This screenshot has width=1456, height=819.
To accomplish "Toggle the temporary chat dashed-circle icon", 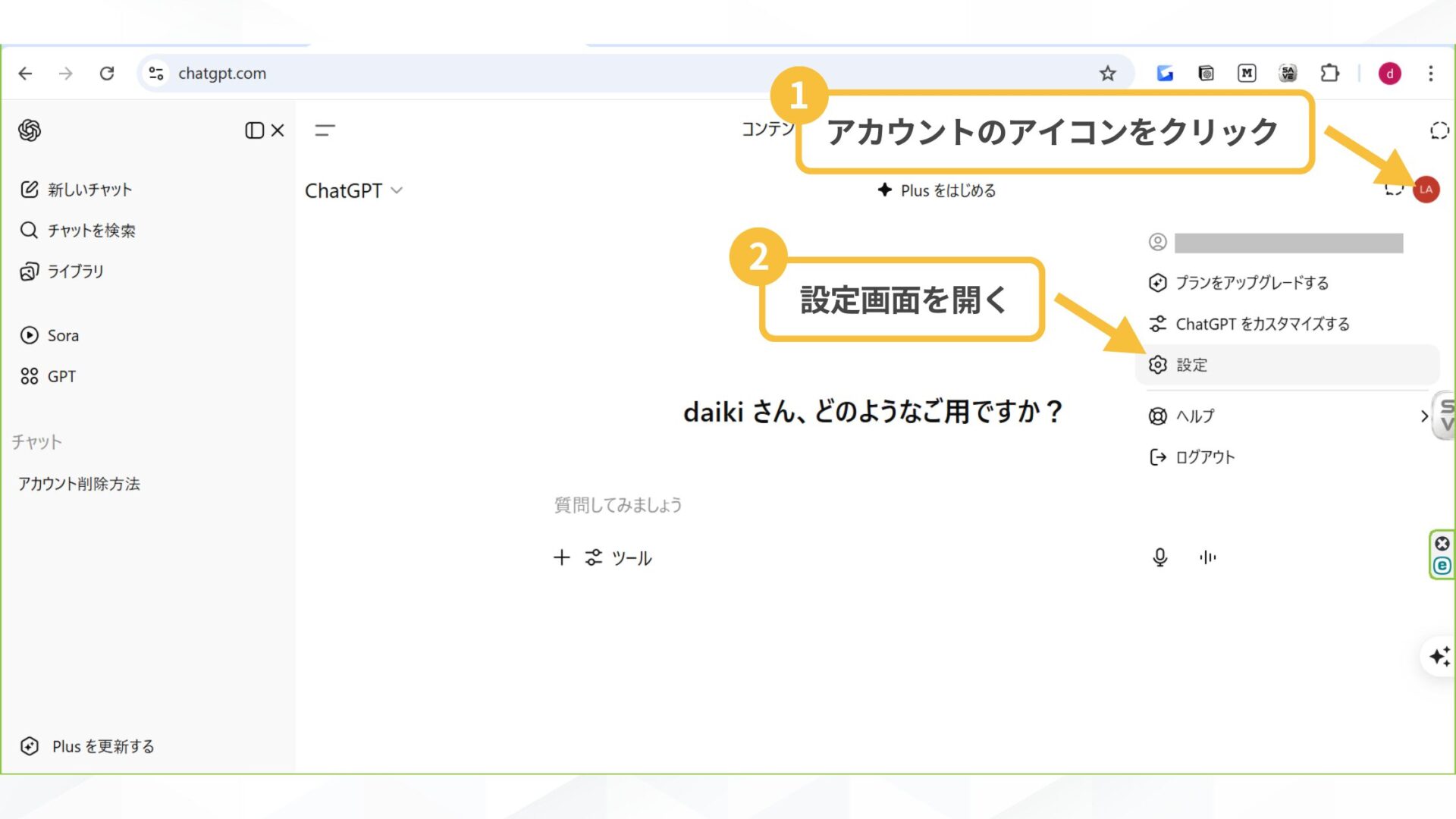I will pyautogui.click(x=1438, y=130).
